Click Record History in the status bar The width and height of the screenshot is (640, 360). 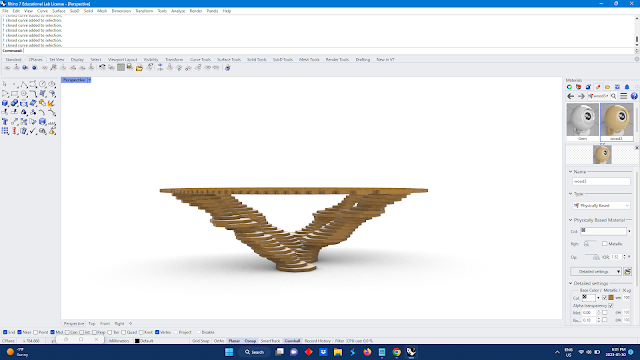point(317,341)
